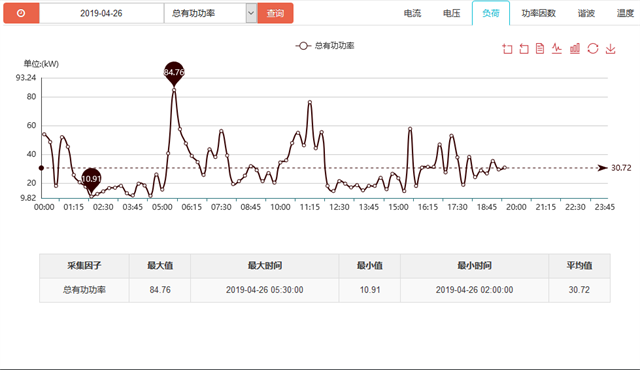Click cell 2019-04-26 05:30:00
Image resolution: width=640 pixels, height=370 pixels.
(x=264, y=290)
